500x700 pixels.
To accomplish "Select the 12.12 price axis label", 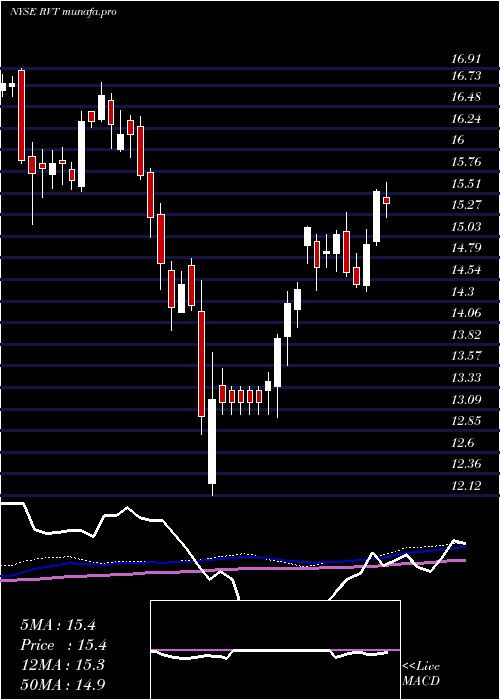I will click(x=467, y=486).
